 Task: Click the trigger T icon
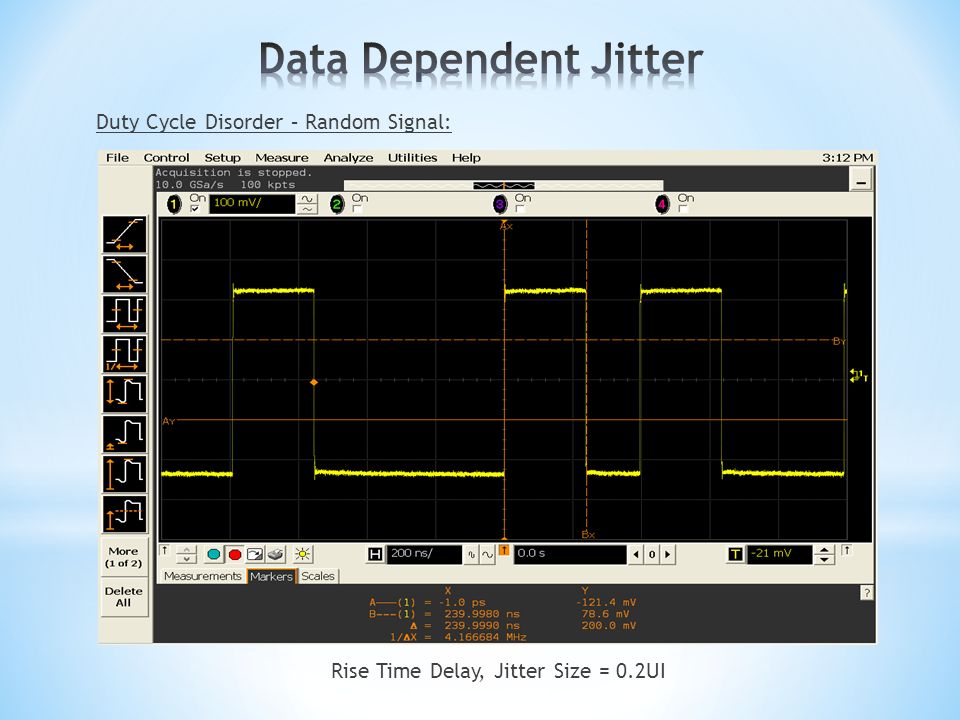click(735, 554)
